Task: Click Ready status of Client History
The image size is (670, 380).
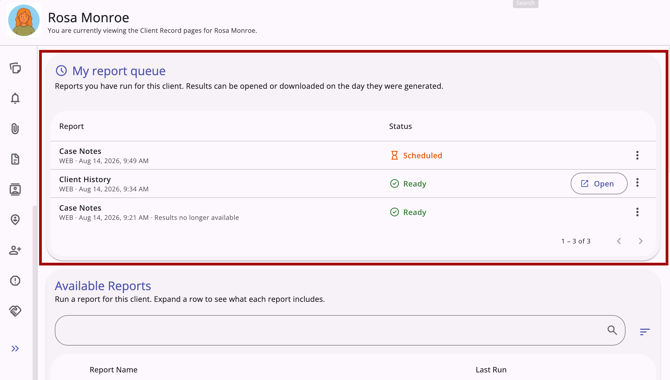Action: [x=408, y=184]
